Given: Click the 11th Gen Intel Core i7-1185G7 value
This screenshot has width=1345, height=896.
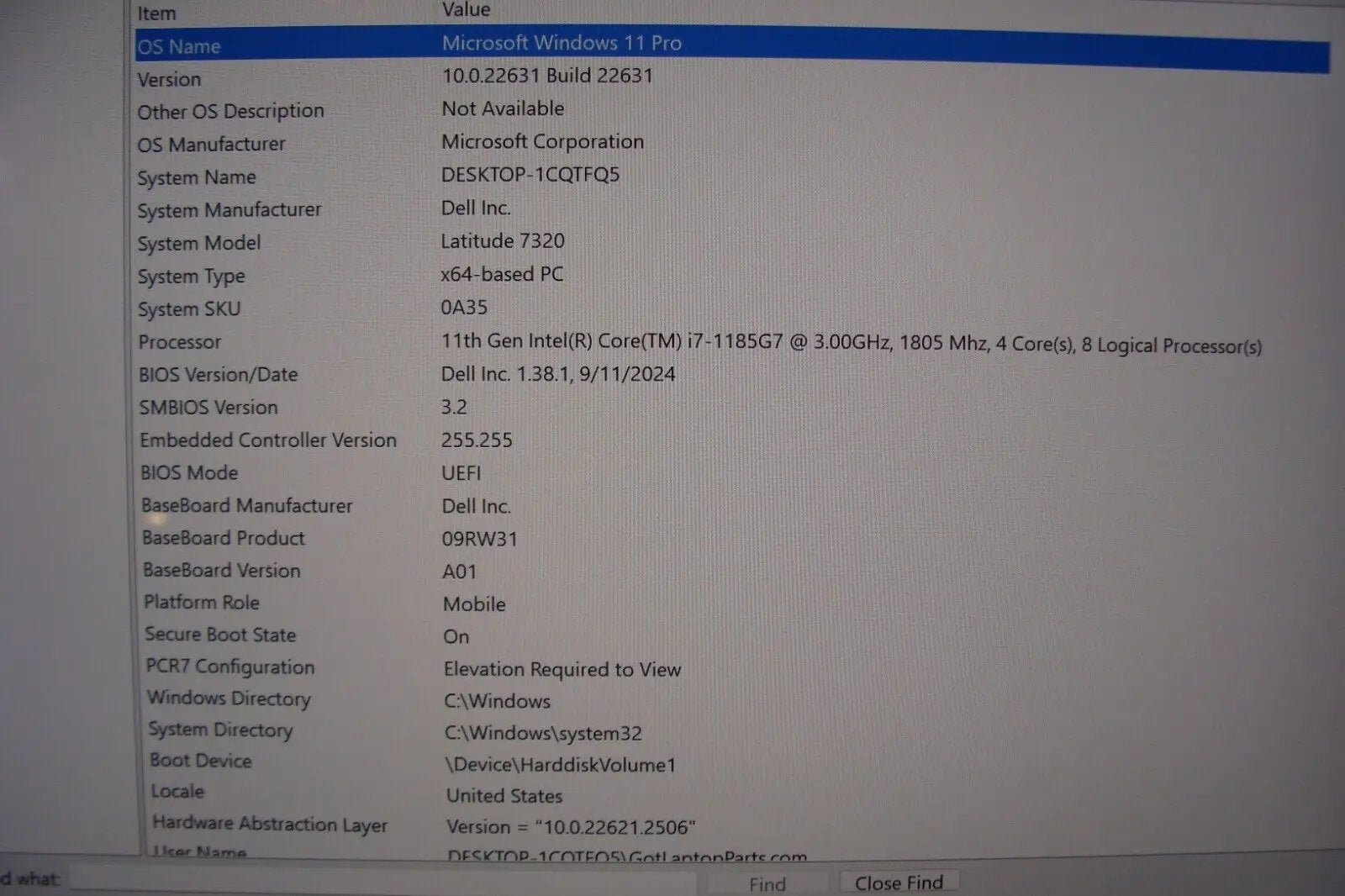Looking at the screenshot, I should point(851,343).
